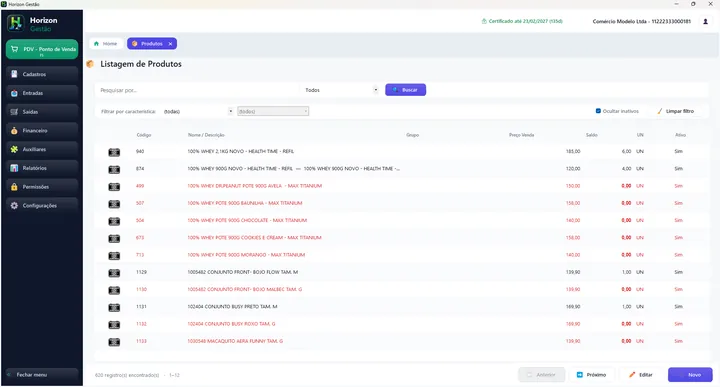This screenshot has width=720, height=387.
Task: Click the Editar button
Action: click(x=641, y=375)
